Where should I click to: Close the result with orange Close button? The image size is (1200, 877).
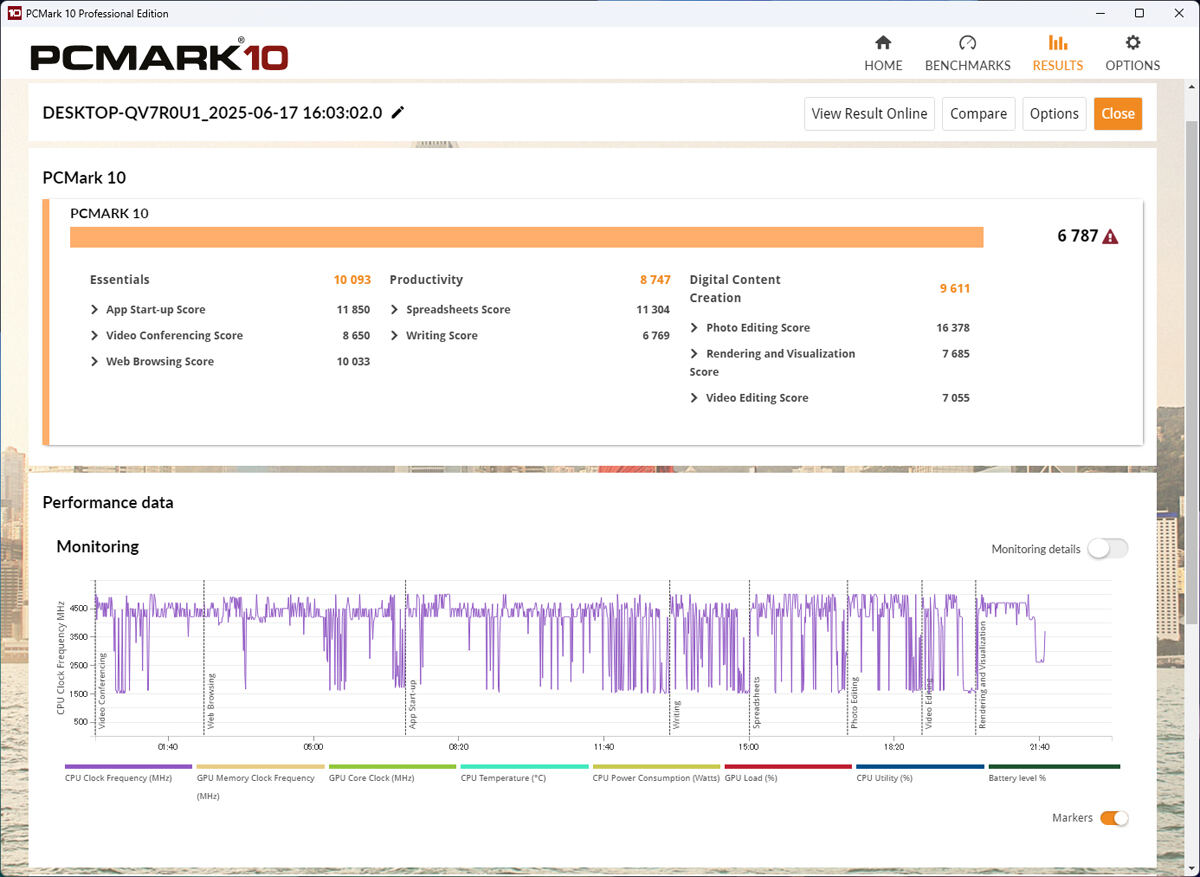1118,114
